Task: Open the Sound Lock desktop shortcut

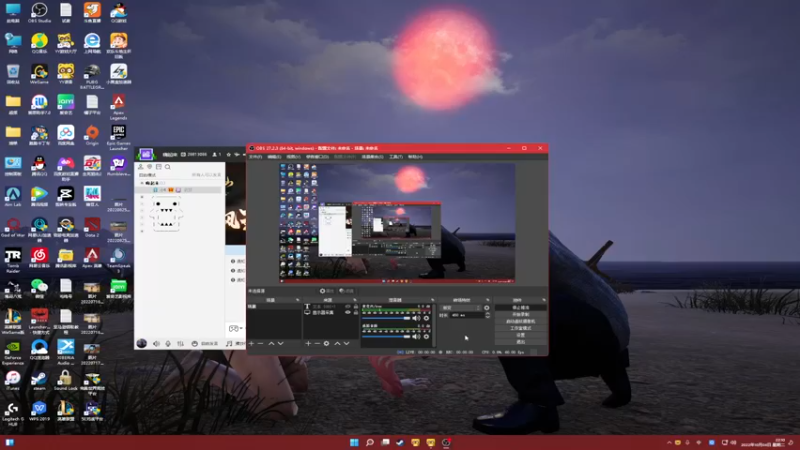Action: (65, 381)
